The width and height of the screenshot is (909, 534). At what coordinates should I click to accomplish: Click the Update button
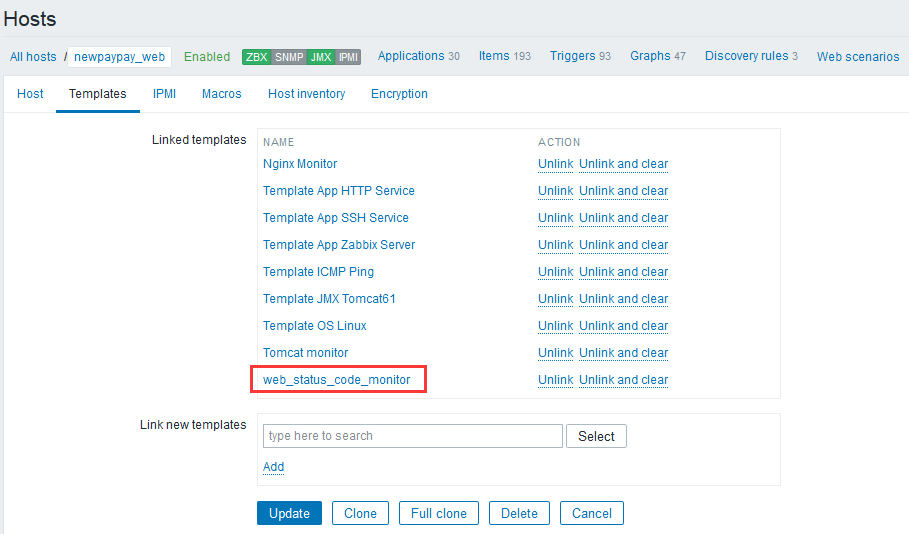(289, 513)
